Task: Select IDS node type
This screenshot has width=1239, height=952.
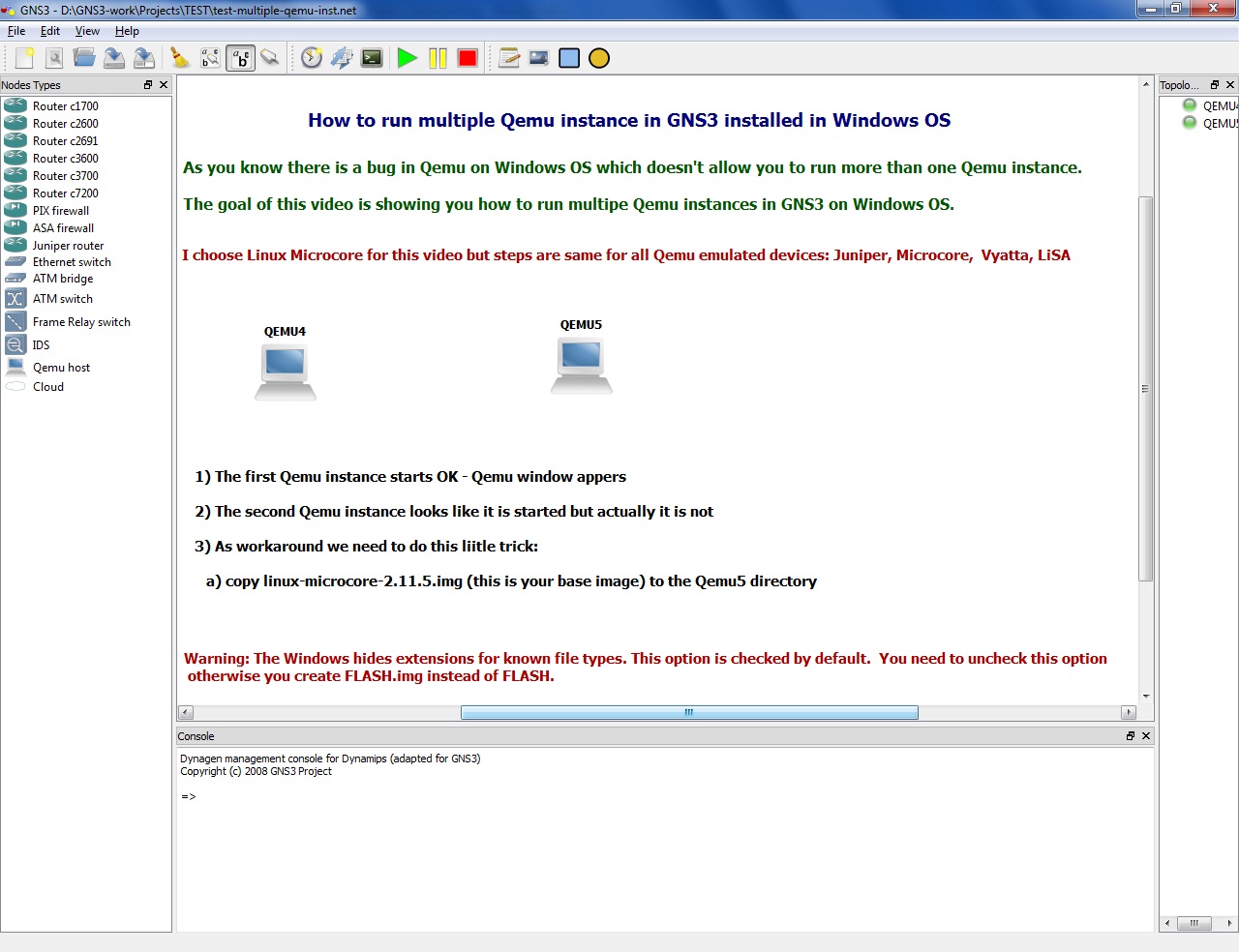Action: [x=41, y=345]
